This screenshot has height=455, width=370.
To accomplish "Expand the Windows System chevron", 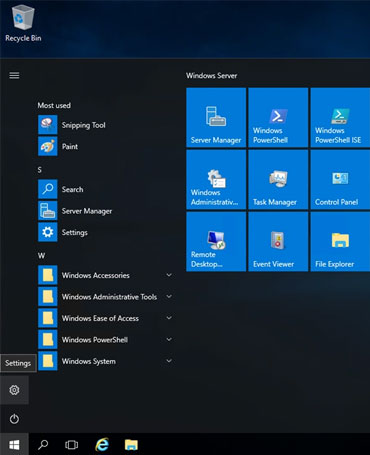I will pos(169,361).
